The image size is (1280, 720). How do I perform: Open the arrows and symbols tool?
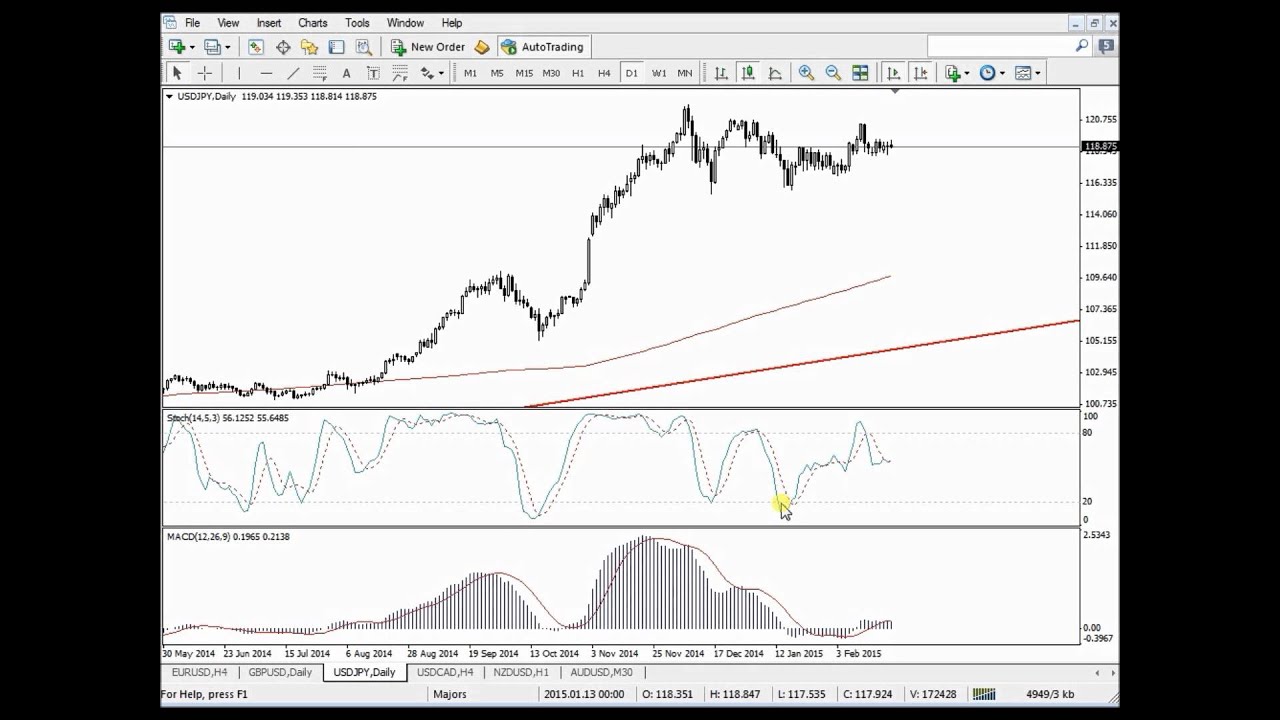click(x=427, y=73)
